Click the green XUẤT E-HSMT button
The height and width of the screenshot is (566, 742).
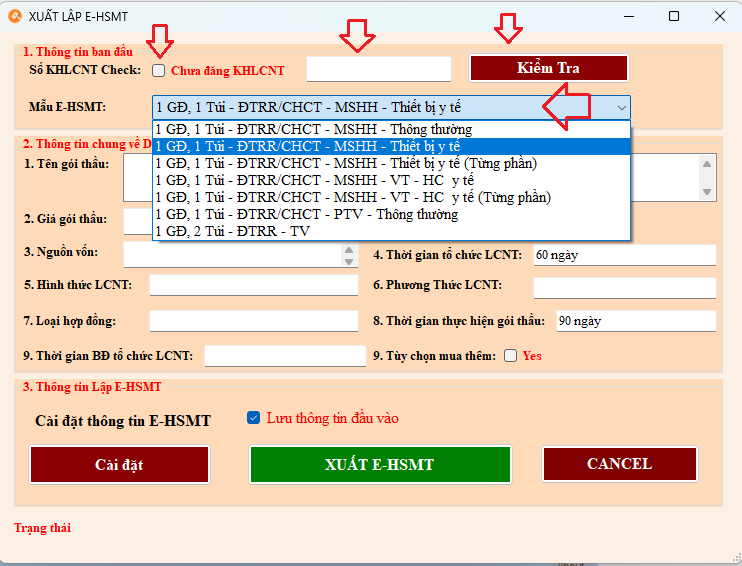point(380,464)
